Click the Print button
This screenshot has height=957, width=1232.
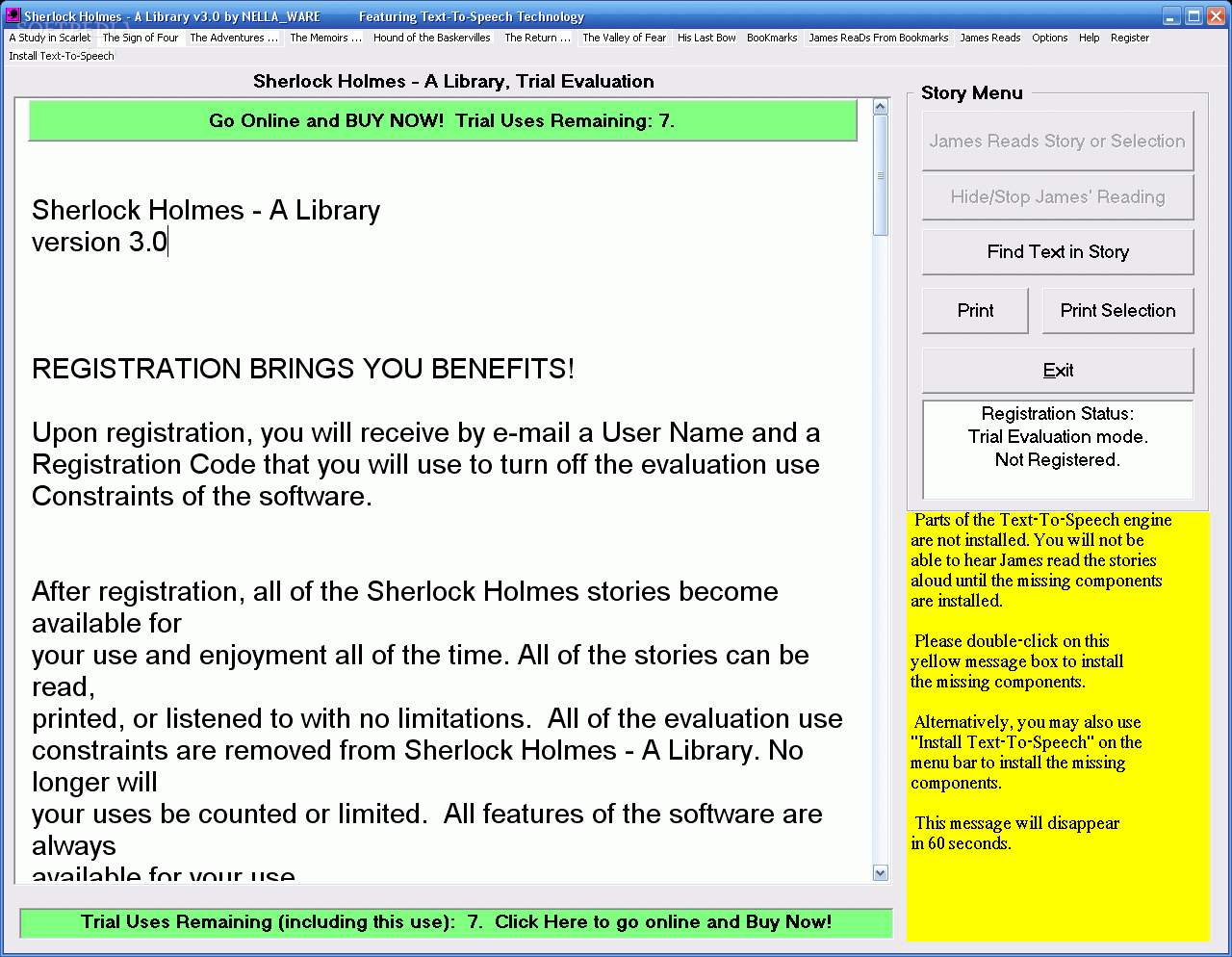(x=975, y=310)
